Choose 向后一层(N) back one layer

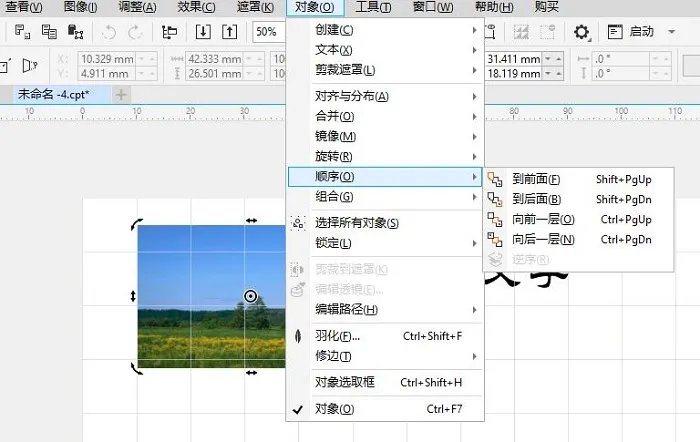(579, 239)
